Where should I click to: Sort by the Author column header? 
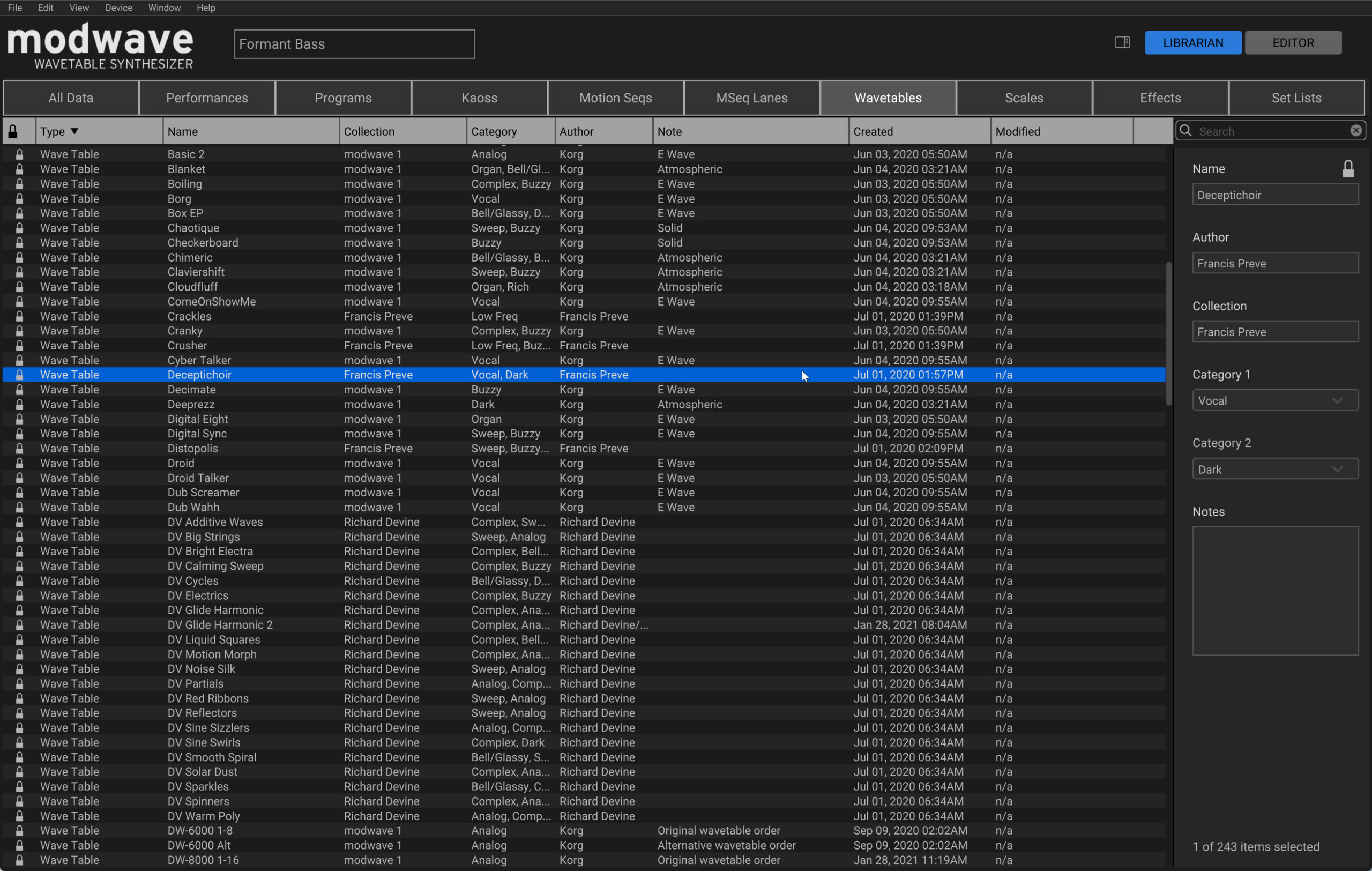click(604, 132)
